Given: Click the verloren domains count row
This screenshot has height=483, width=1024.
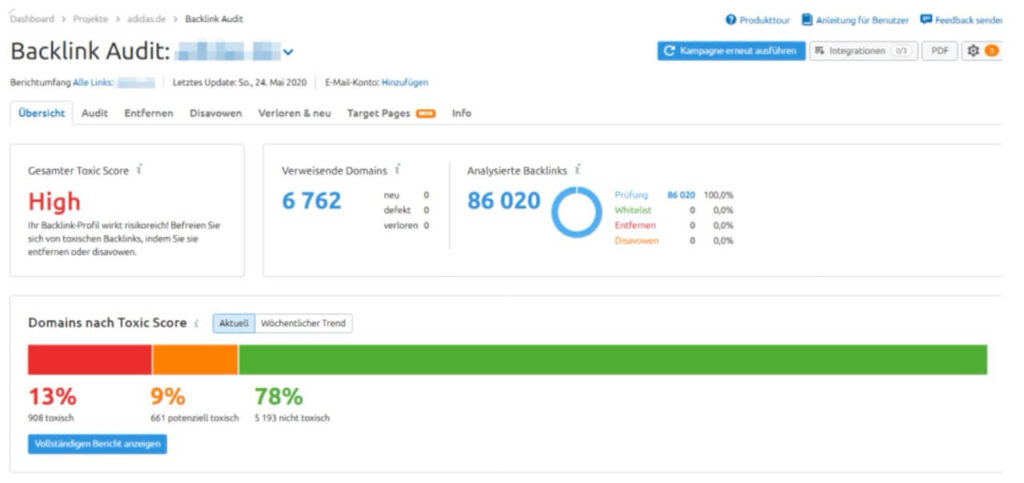Looking at the screenshot, I should coord(406,225).
